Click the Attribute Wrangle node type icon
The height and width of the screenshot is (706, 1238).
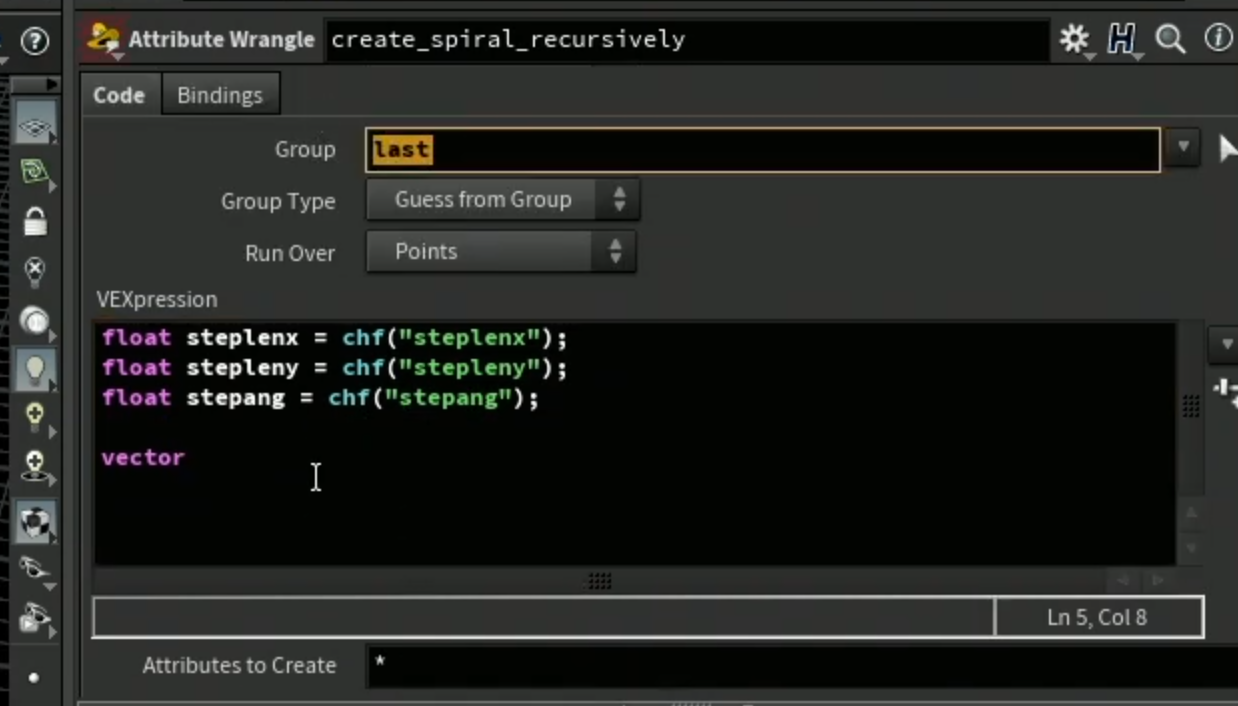(103, 40)
